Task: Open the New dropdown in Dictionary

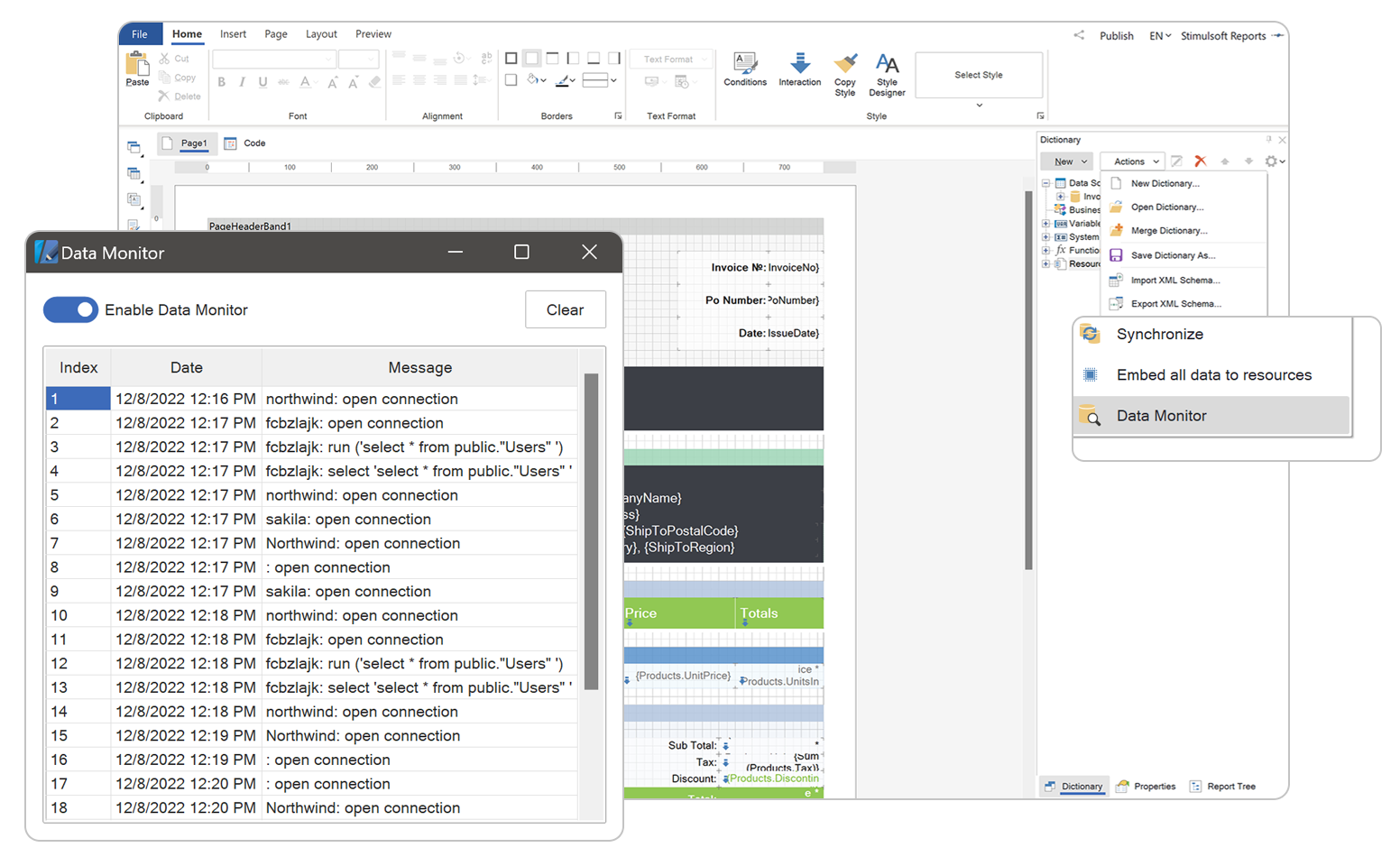Action: (1069, 161)
